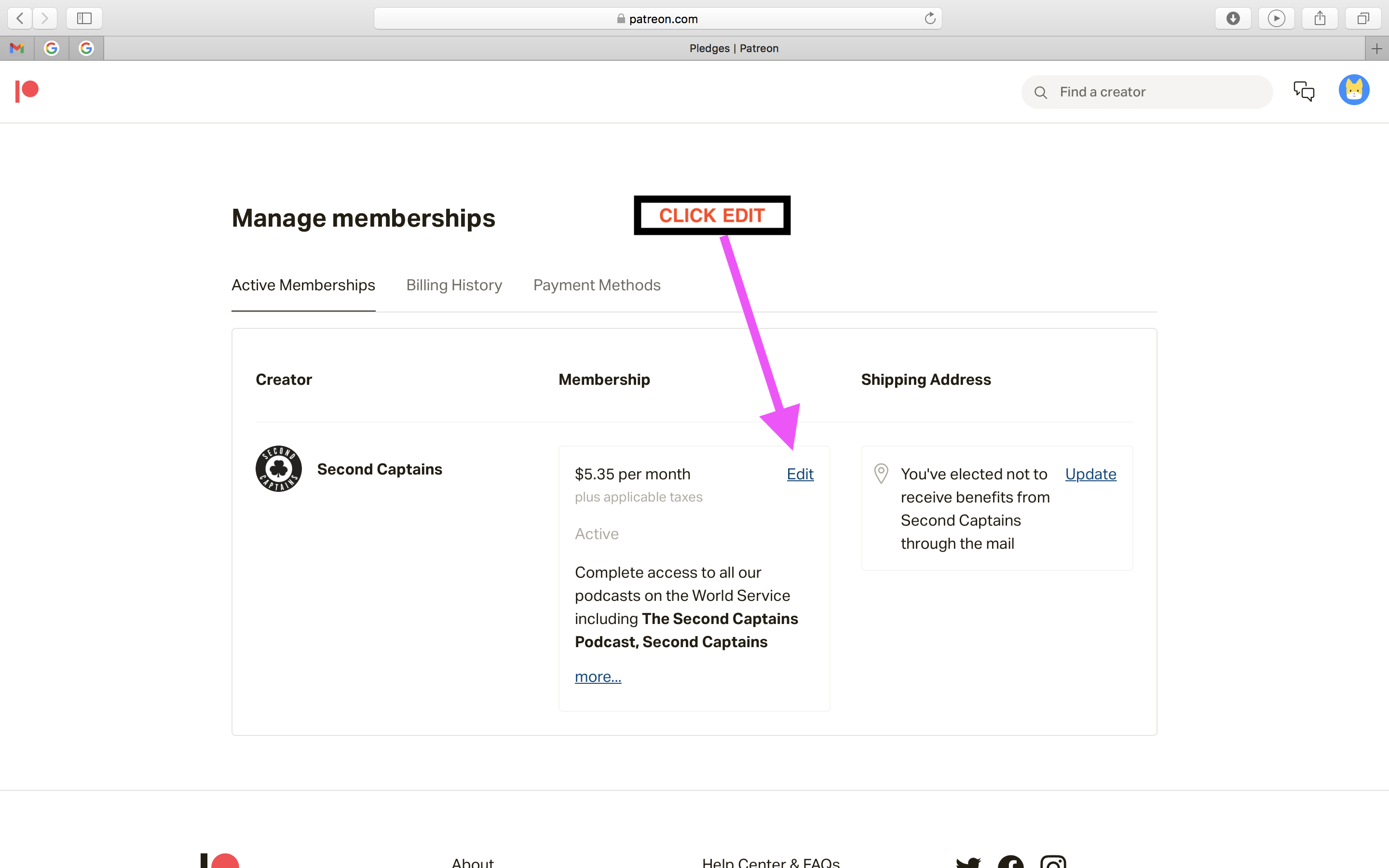Focus the Find a creator search field
1389x868 pixels.
pyautogui.click(x=1147, y=92)
